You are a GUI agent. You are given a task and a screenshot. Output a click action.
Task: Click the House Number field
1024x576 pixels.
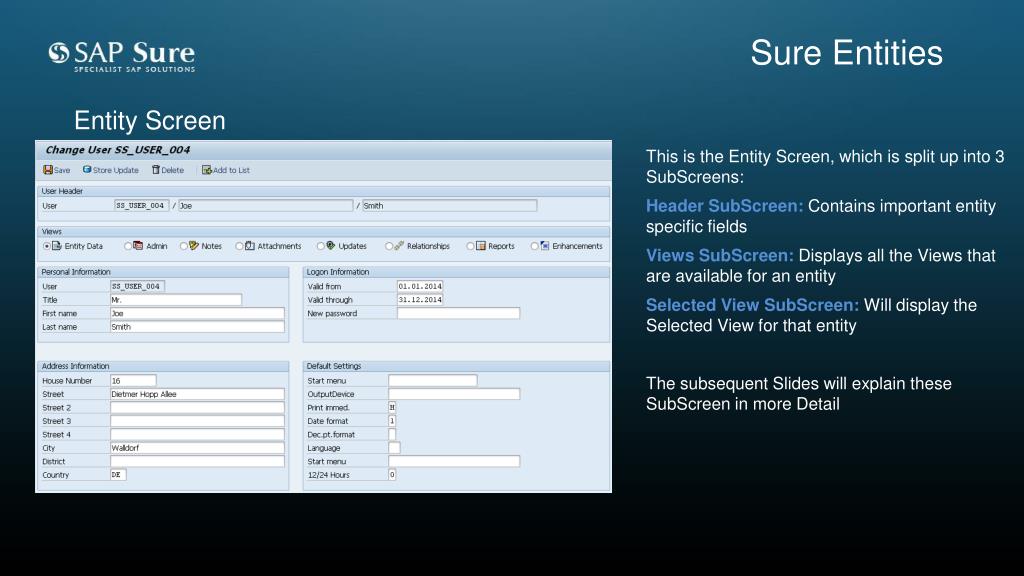pyautogui.click(x=133, y=381)
